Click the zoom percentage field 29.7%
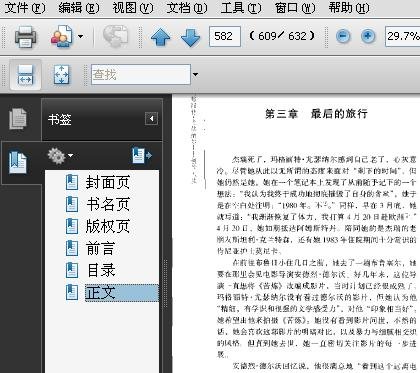Screen dimensions: 420x373 (x=402, y=36)
